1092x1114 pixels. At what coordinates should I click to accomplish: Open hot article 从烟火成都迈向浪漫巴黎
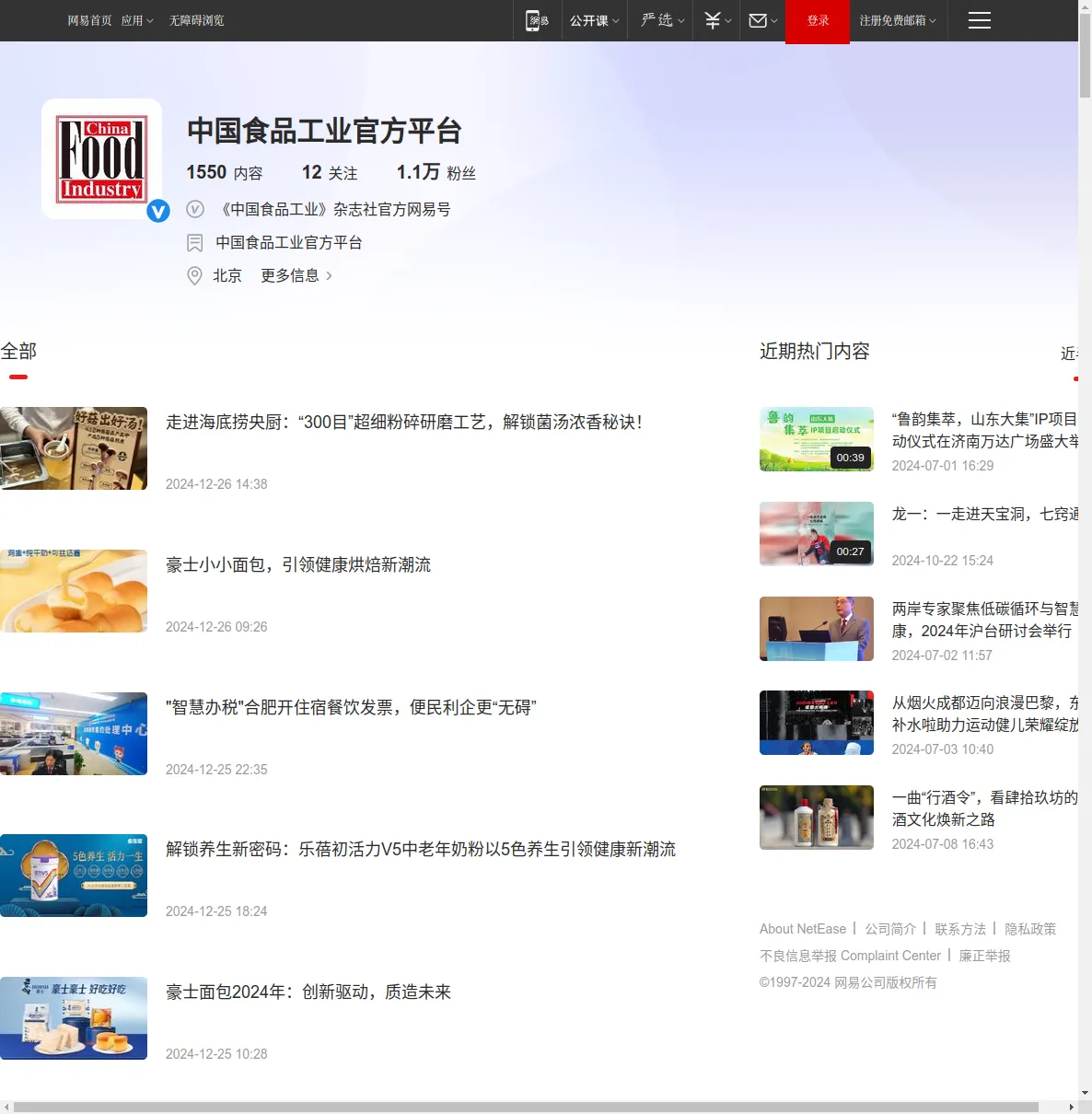click(x=985, y=714)
